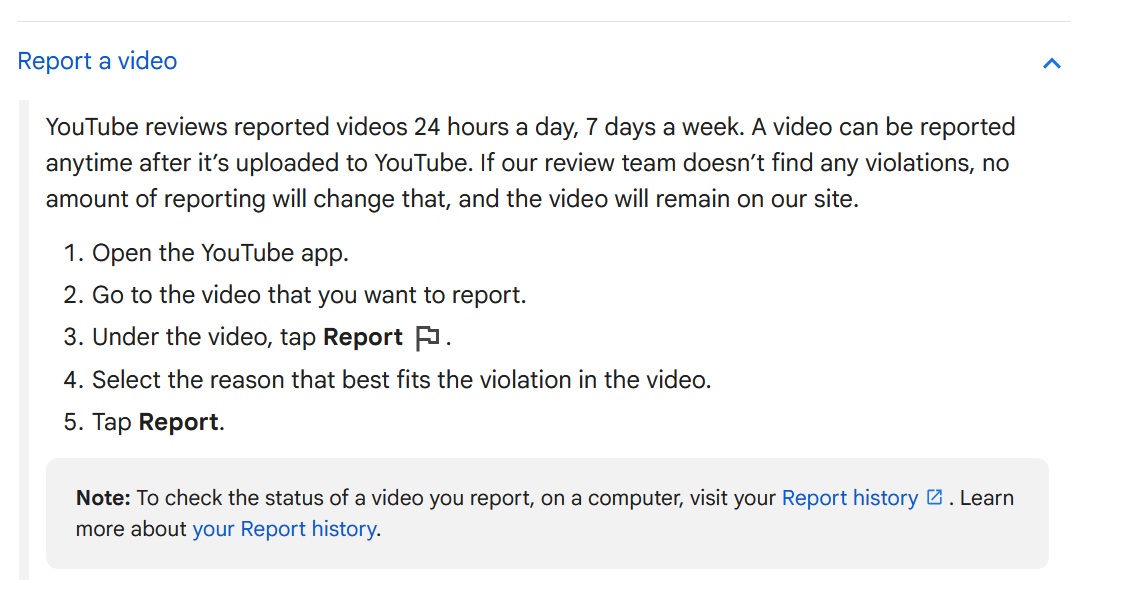Select the bold Report text in step 5
Image resolution: width=1134 pixels, height=591 pixels.
click(181, 421)
